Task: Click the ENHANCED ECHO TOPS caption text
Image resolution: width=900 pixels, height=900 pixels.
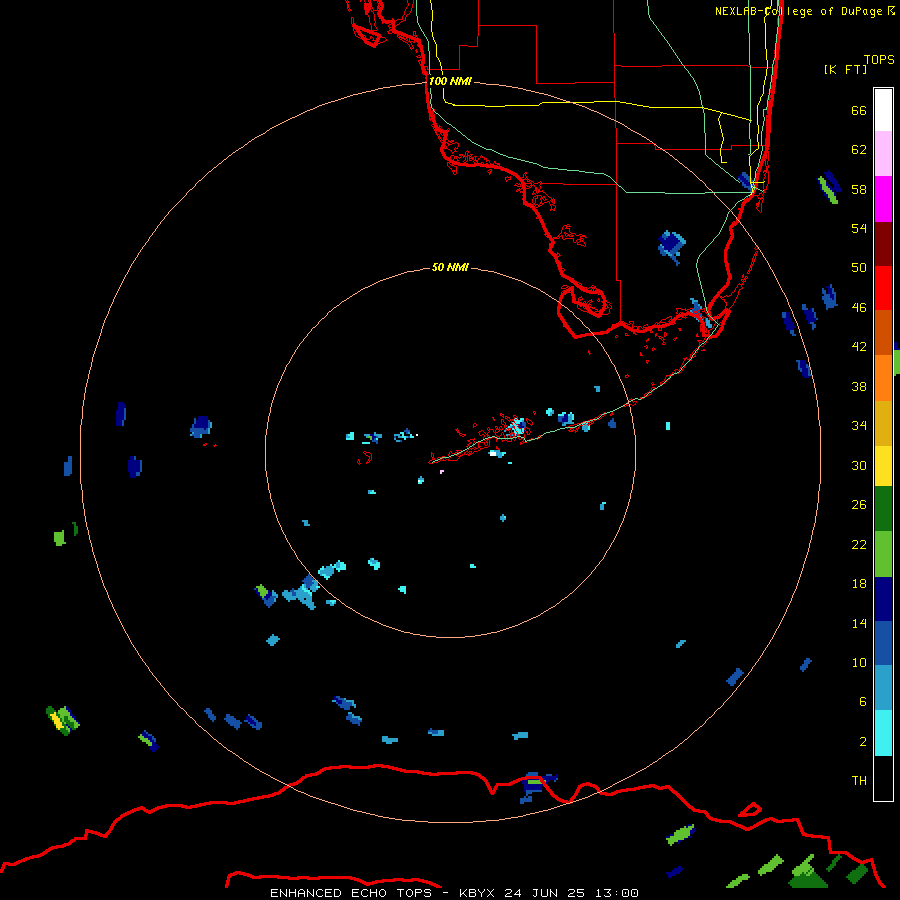Action: click(x=351, y=893)
